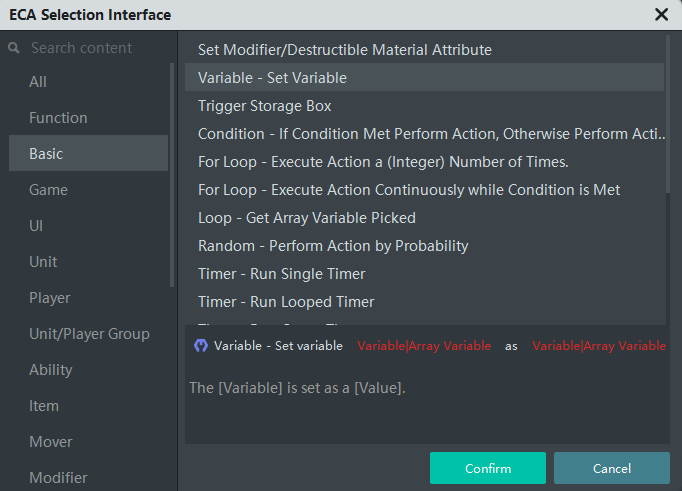Cancel the ECA selection dialog
This screenshot has width=682, height=491.
(x=612, y=468)
